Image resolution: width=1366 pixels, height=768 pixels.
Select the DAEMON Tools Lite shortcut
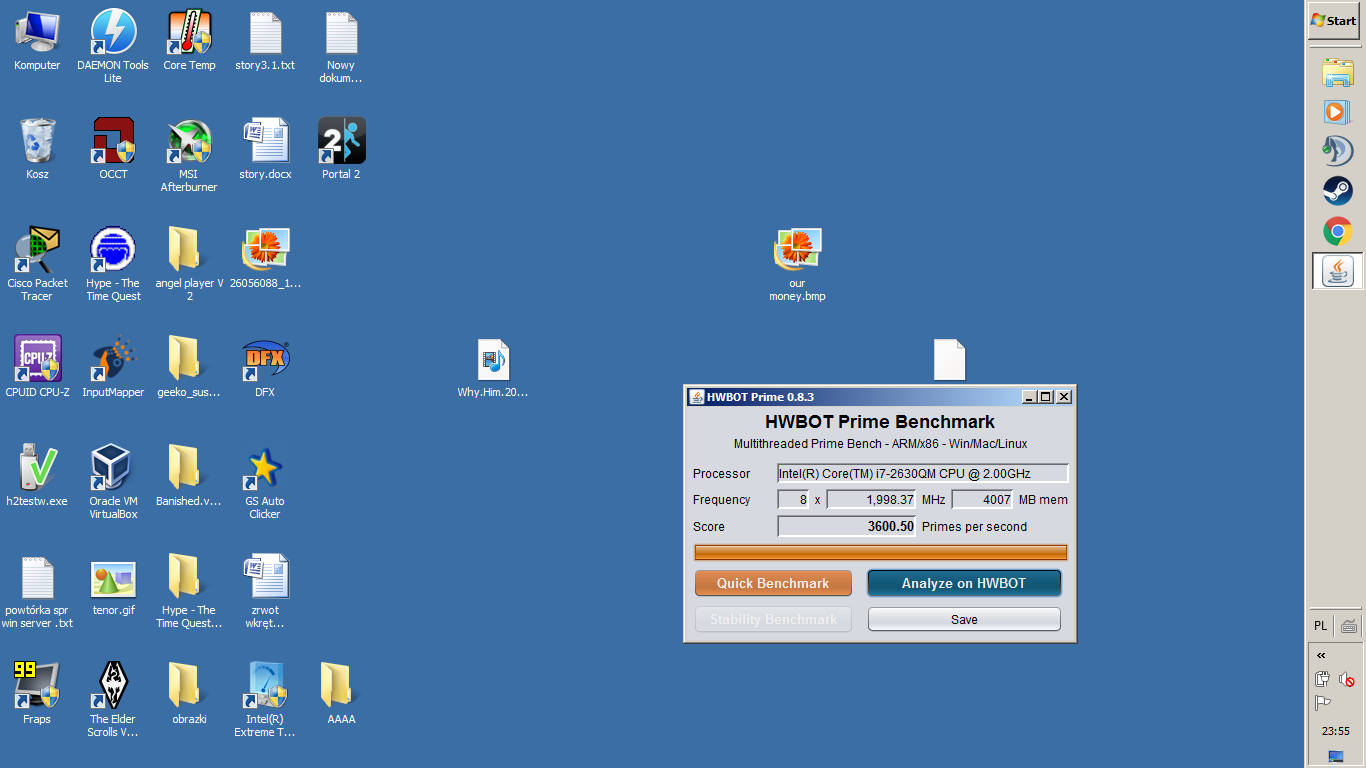click(113, 46)
